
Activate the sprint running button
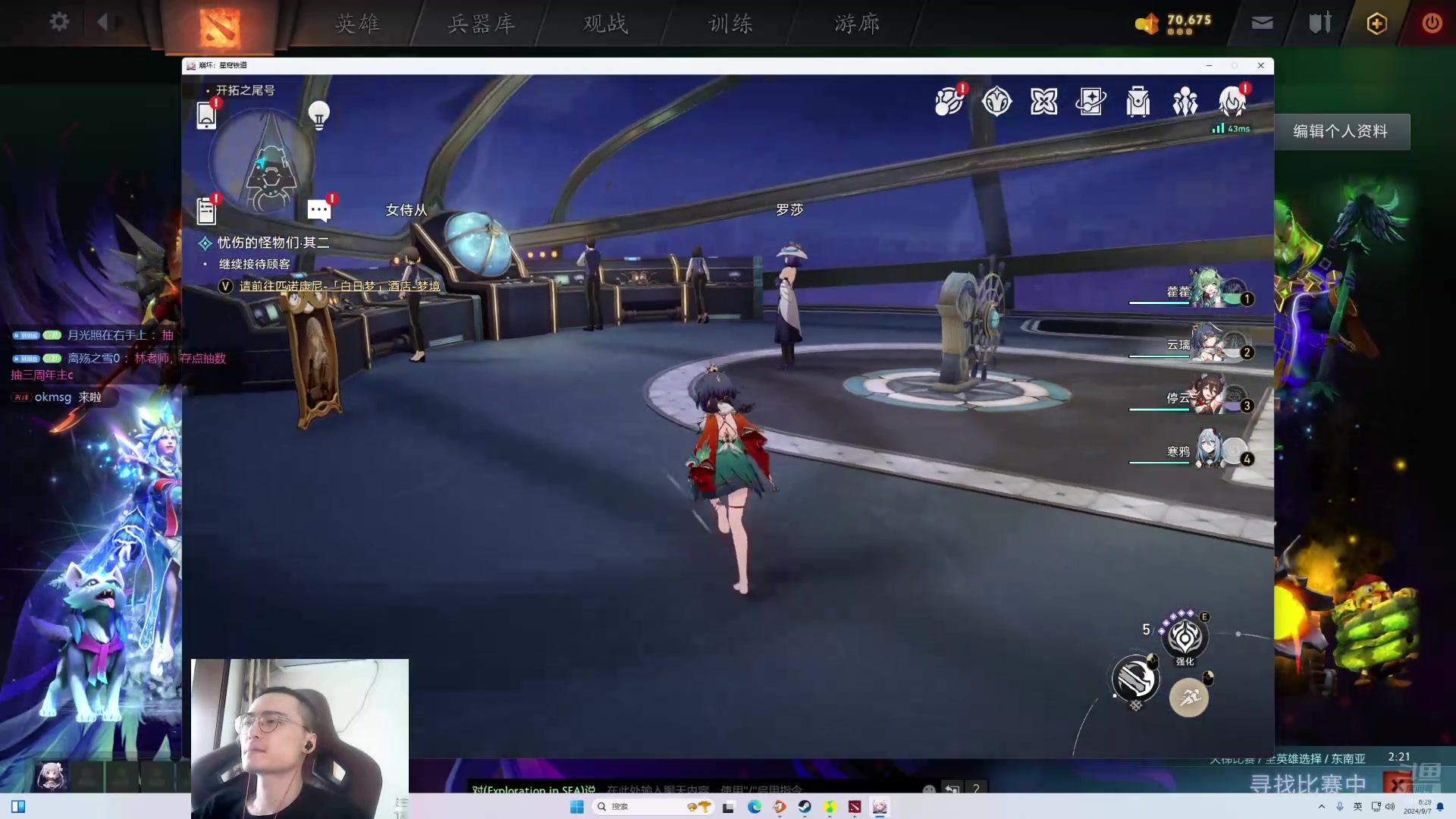tap(1188, 698)
